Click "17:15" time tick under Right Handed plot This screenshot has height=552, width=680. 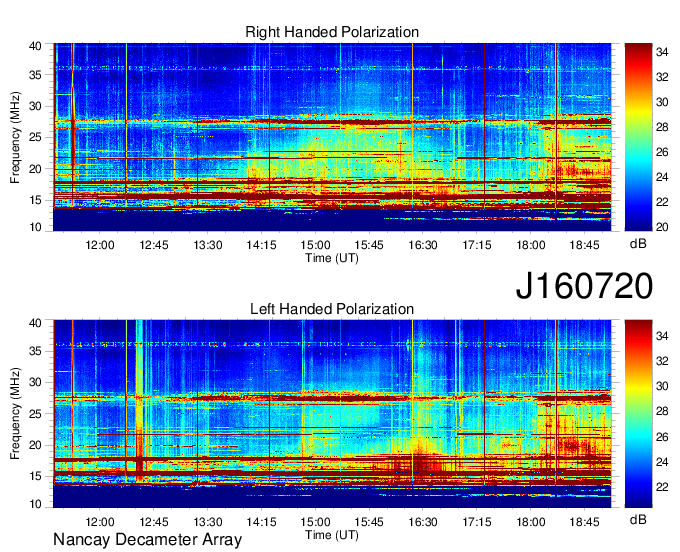tap(477, 245)
